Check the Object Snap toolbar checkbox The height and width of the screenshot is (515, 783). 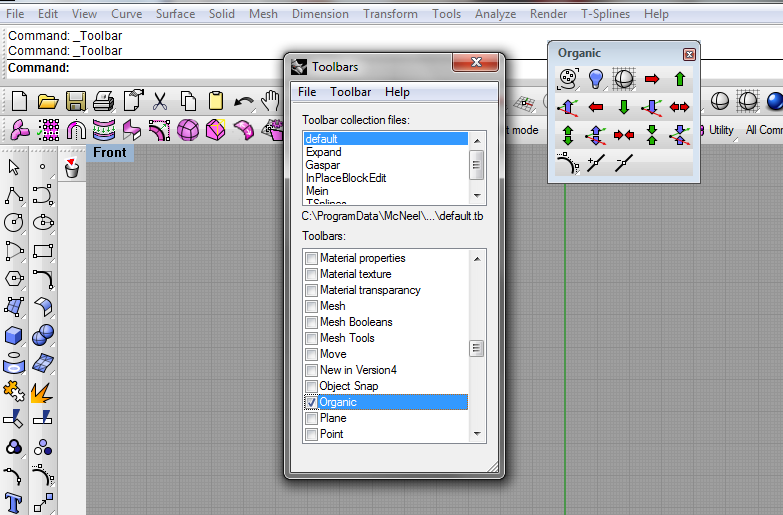point(312,386)
